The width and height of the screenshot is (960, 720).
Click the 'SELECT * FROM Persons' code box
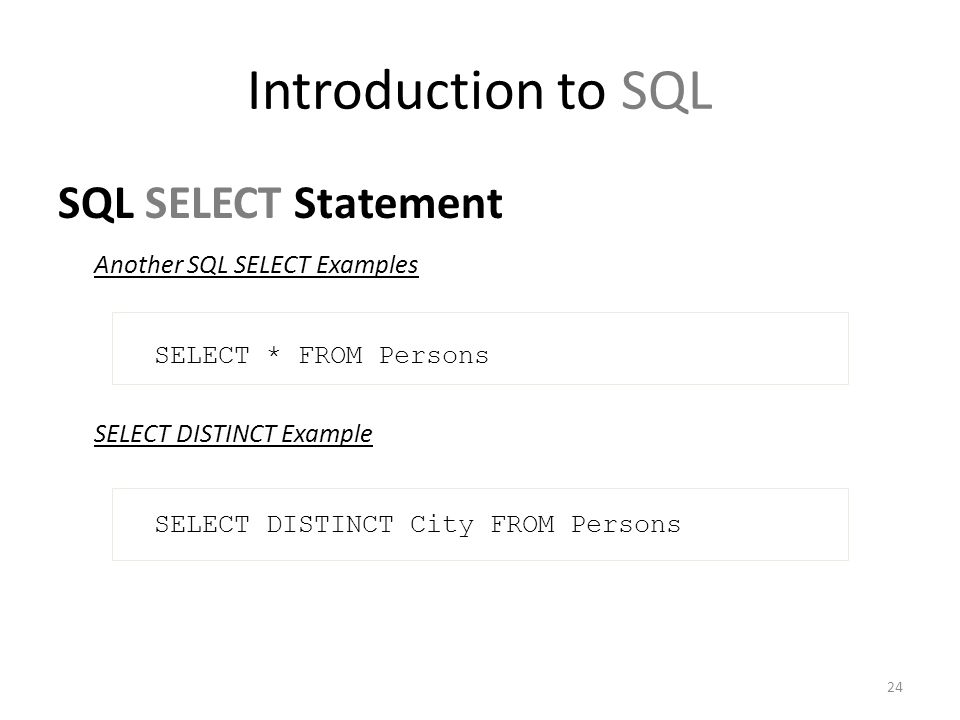(x=480, y=348)
